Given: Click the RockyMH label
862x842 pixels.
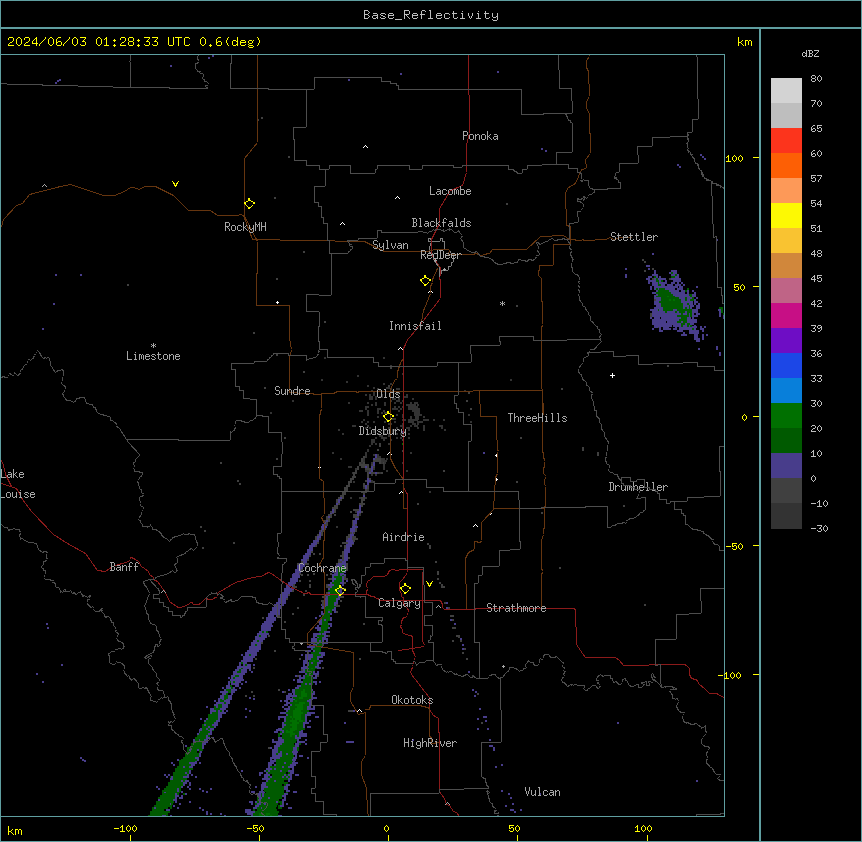Looking at the screenshot, I should point(245,227).
